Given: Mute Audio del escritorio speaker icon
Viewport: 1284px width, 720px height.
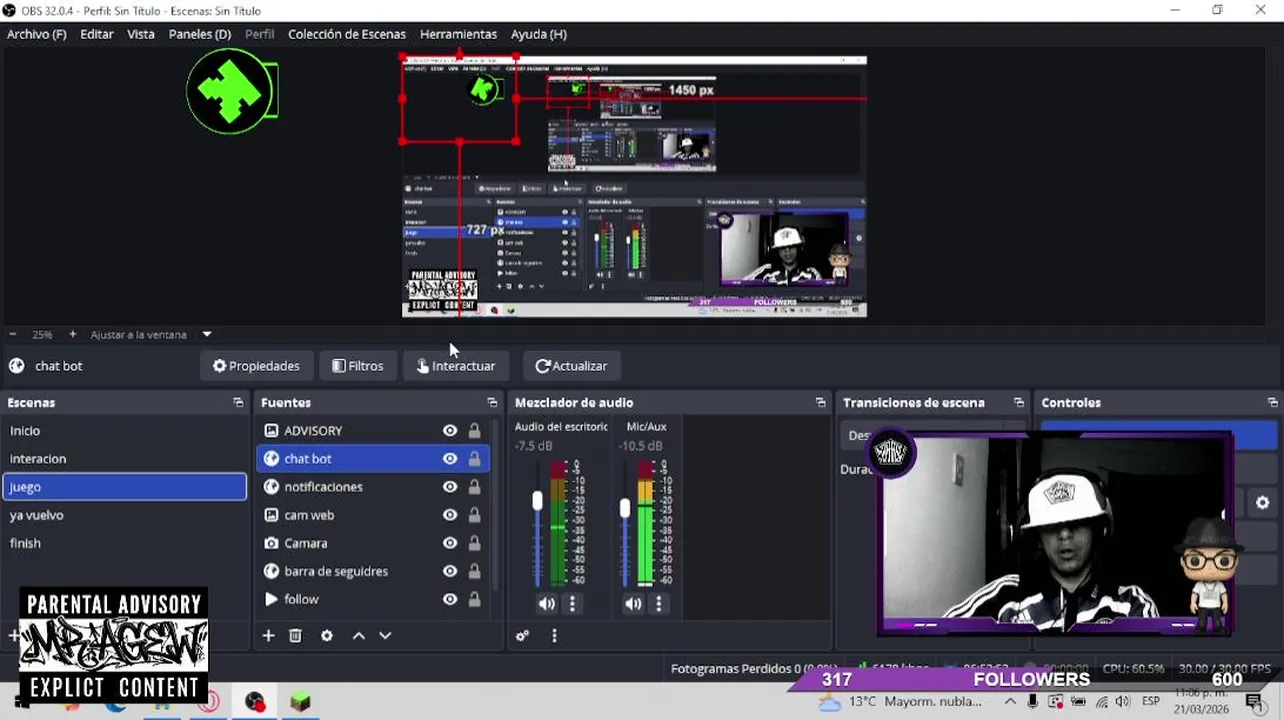Looking at the screenshot, I should pos(546,603).
